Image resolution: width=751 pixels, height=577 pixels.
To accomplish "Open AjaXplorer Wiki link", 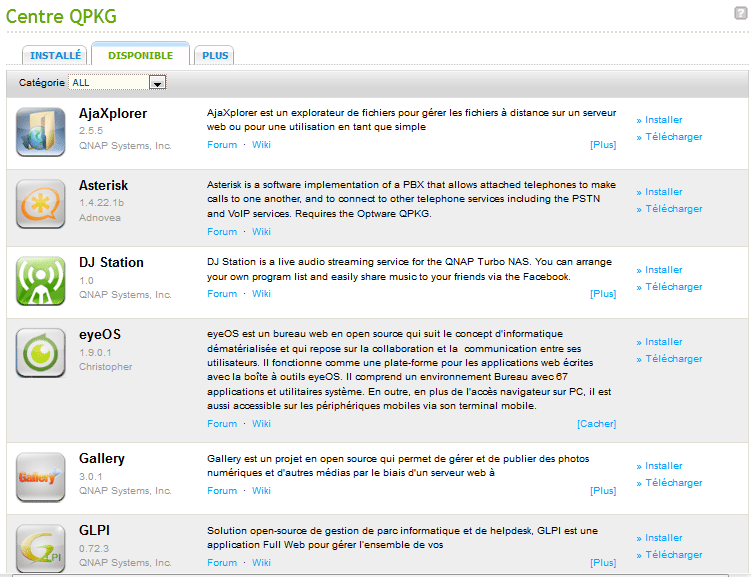I will (261, 145).
